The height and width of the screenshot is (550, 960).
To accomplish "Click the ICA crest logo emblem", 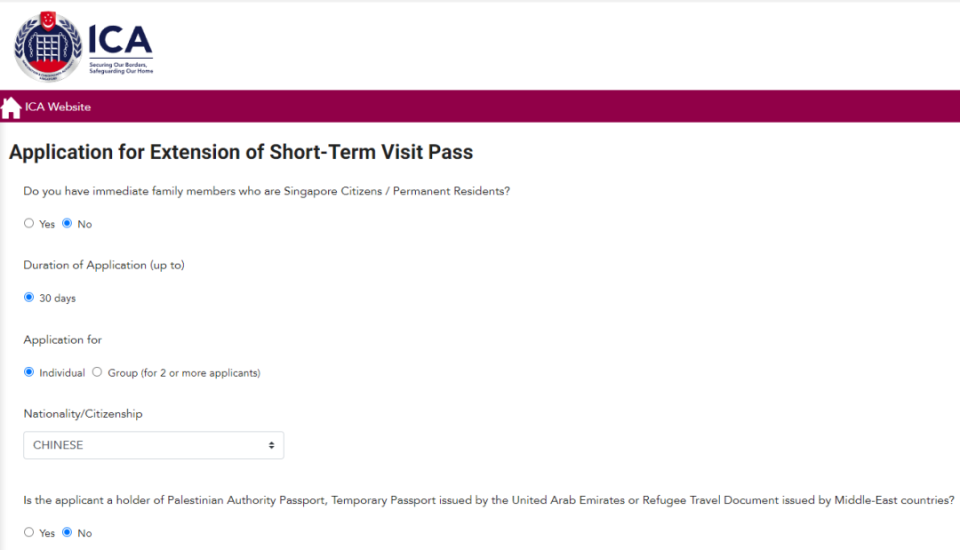I will pyautogui.click(x=48, y=47).
